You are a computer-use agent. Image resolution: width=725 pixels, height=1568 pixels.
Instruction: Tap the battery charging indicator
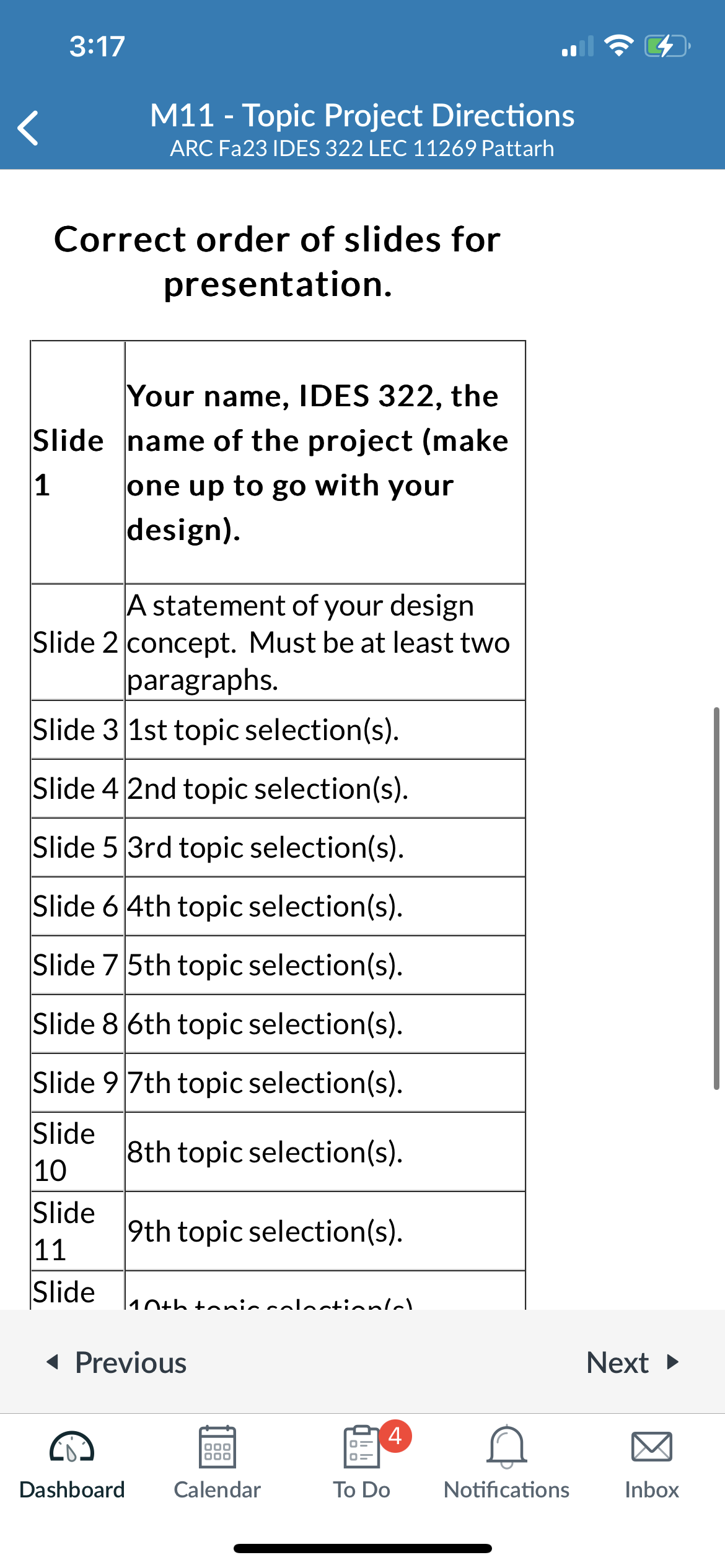pyautogui.click(x=667, y=46)
